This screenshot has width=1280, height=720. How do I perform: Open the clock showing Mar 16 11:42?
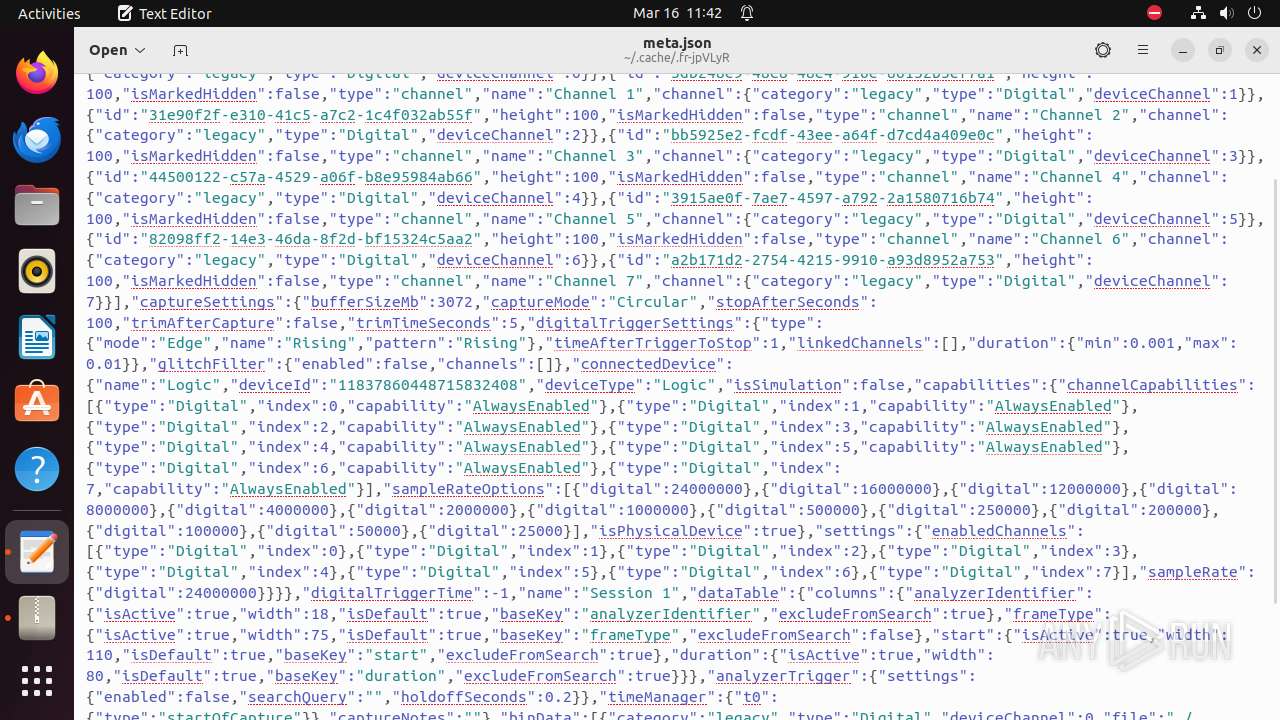click(x=677, y=14)
